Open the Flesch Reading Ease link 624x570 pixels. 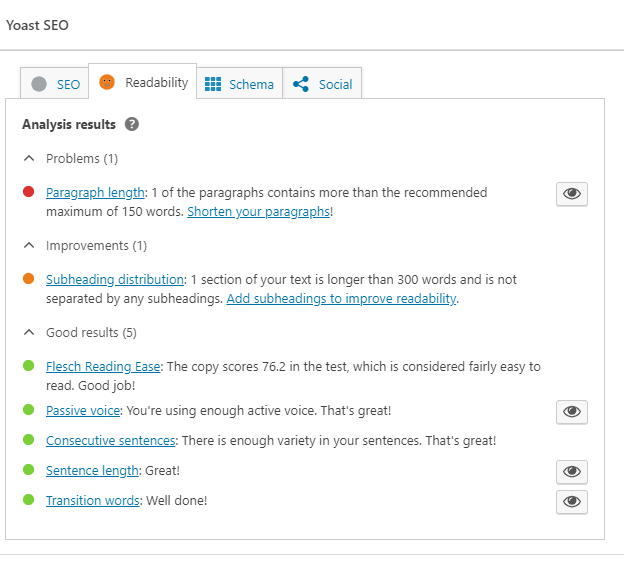[103, 367]
